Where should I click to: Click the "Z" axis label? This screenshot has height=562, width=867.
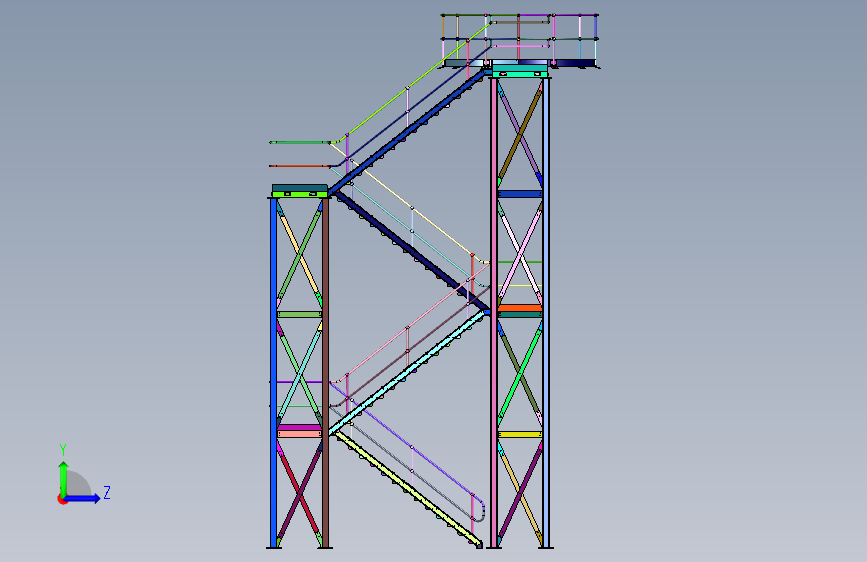click(107, 492)
